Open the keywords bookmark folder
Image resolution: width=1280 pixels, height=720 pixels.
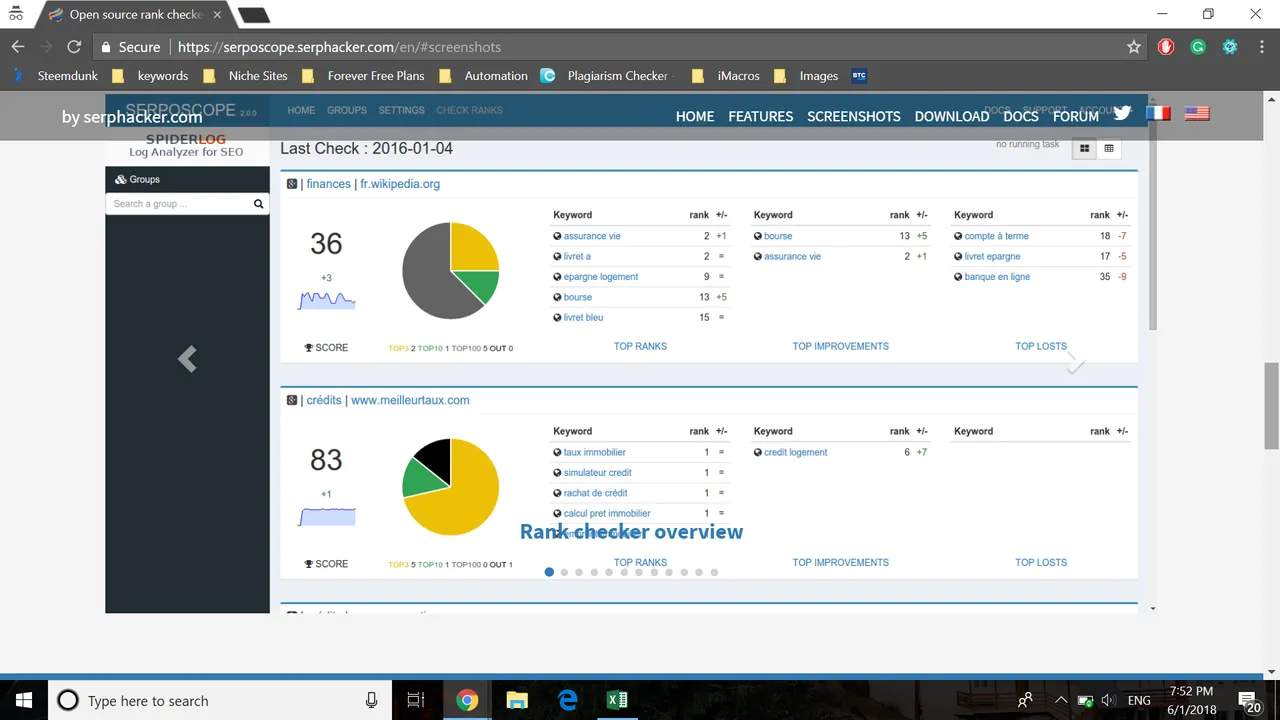[x=151, y=76]
